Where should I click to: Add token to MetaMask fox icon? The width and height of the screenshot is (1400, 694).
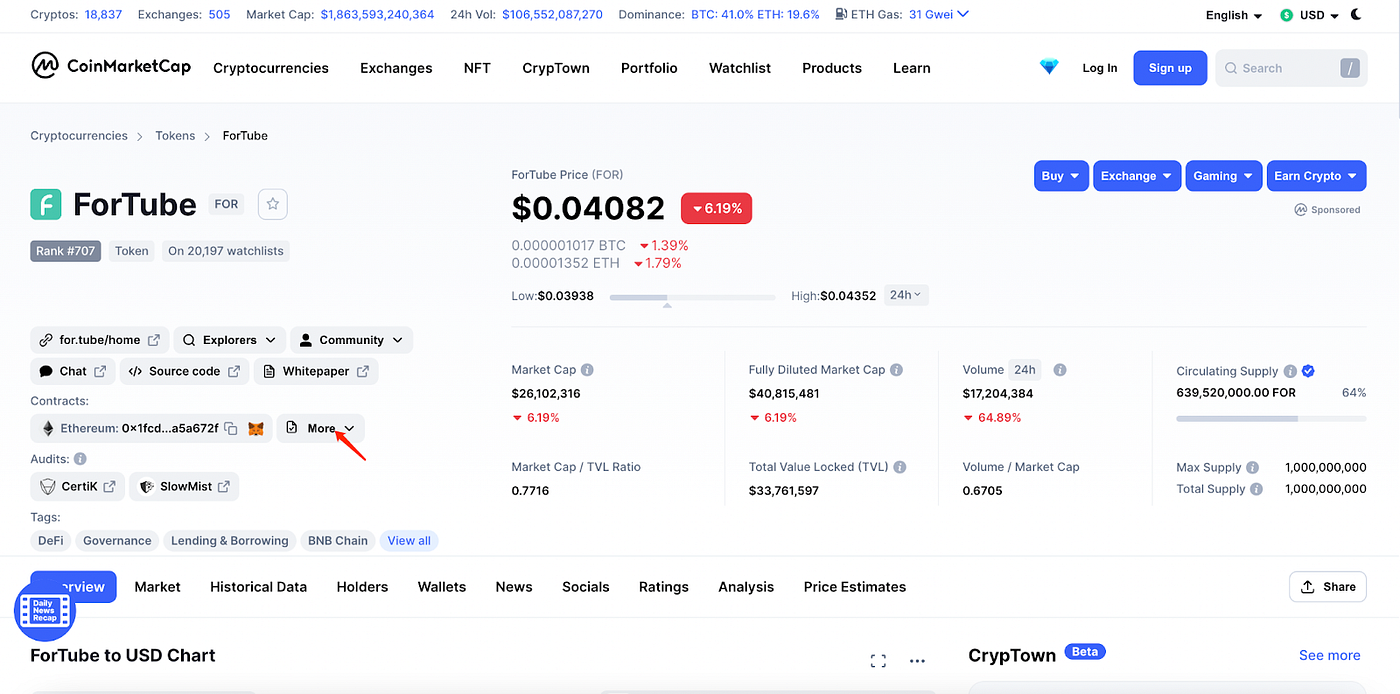click(x=256, y=429)
